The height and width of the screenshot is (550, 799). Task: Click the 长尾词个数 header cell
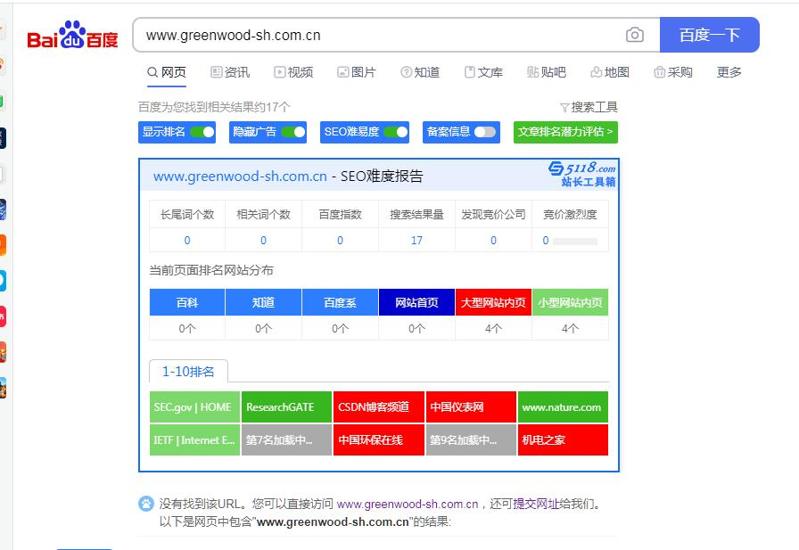click(x=187, y=214)
